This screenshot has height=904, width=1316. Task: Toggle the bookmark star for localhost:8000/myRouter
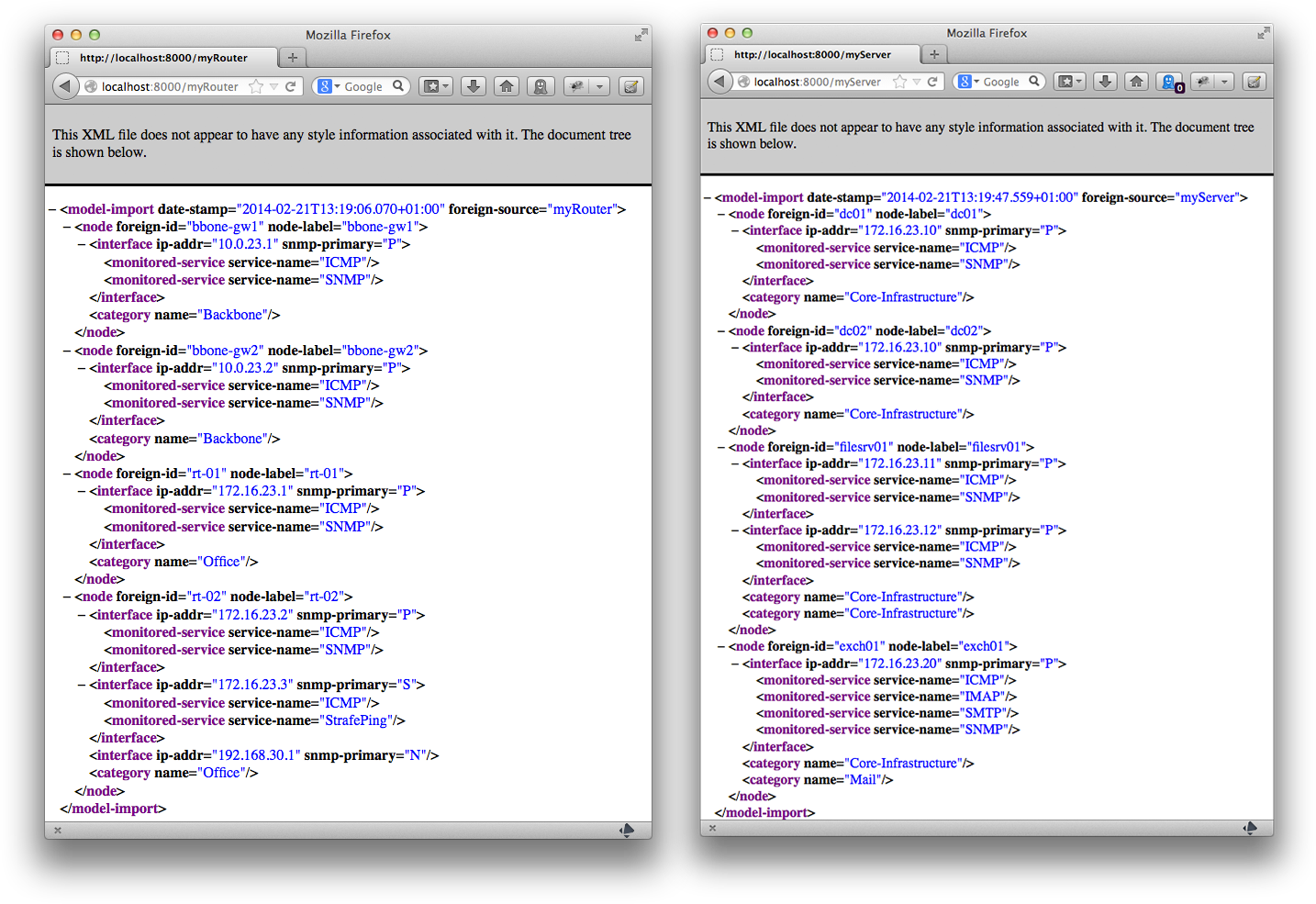click(255, 85)
